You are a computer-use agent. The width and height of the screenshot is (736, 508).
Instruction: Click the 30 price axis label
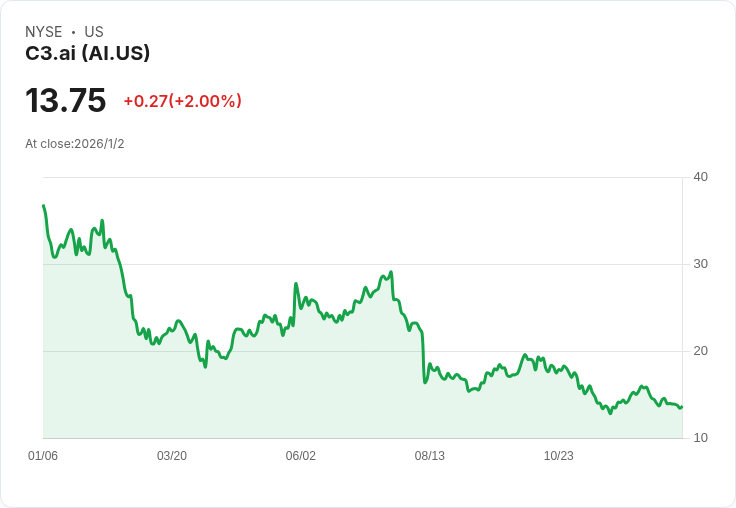(701, 264)
